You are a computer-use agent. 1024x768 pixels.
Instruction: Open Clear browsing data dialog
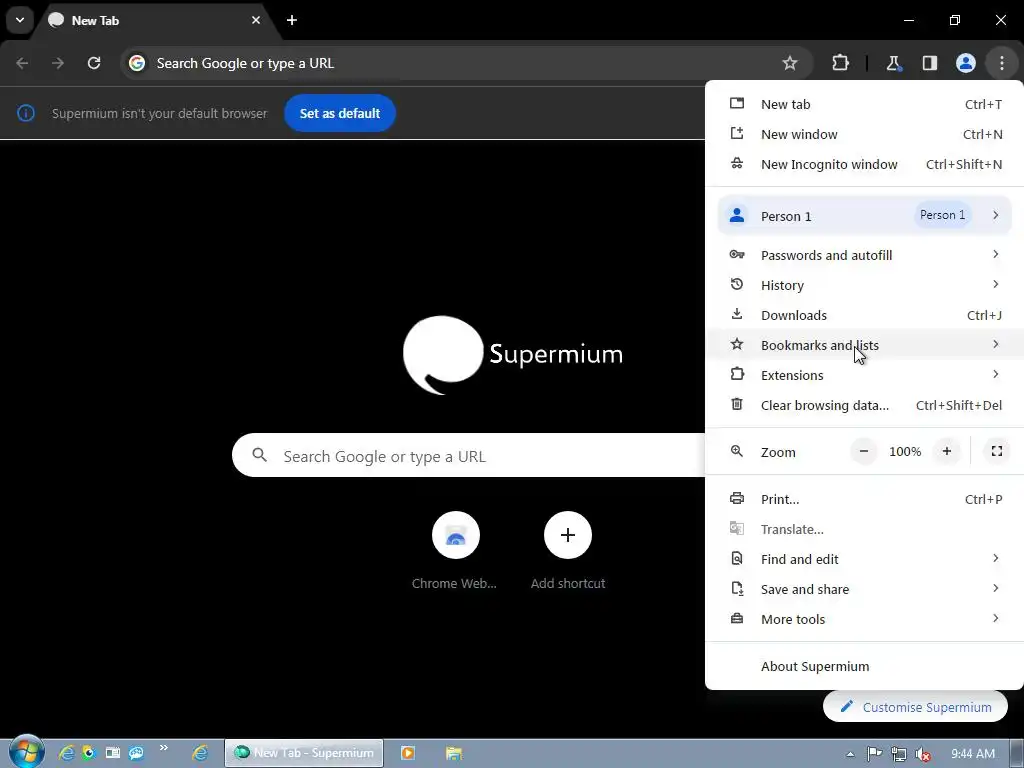[x=865, y=405]
